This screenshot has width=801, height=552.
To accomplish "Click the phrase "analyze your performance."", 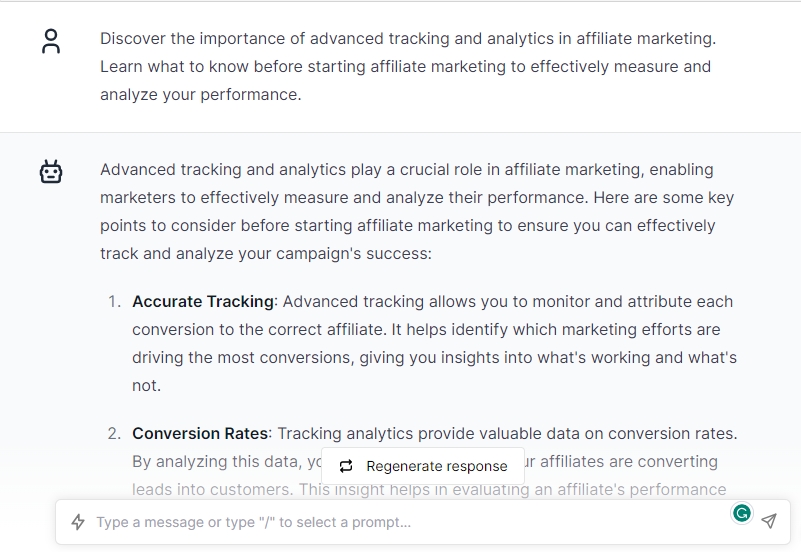I will click(200, 94).
